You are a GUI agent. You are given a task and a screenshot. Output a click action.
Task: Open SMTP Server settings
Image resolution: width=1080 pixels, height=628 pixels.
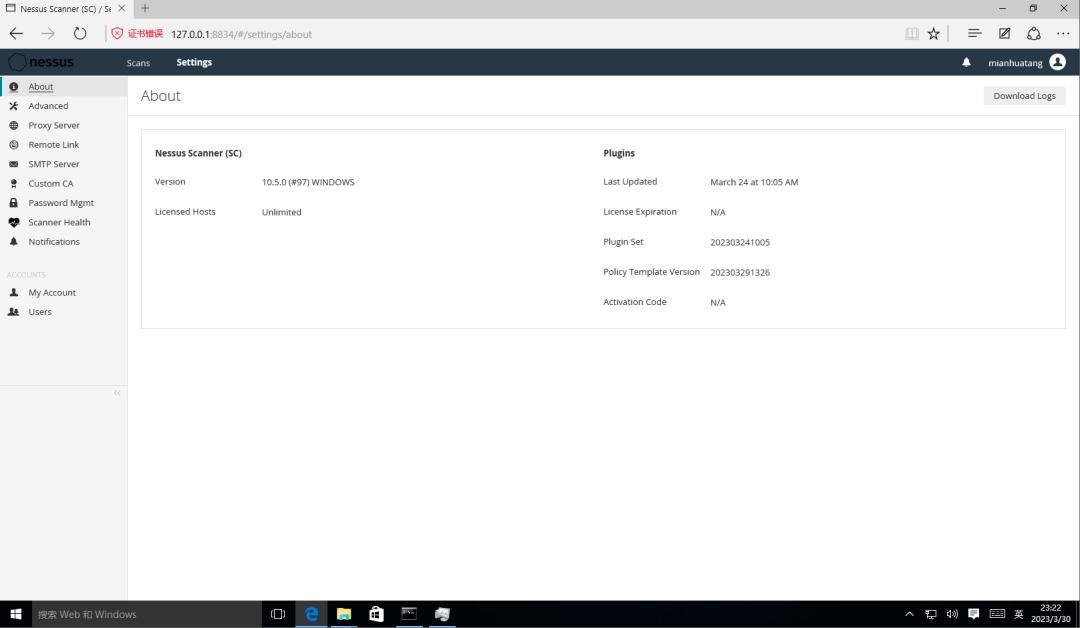pos(54,164)
